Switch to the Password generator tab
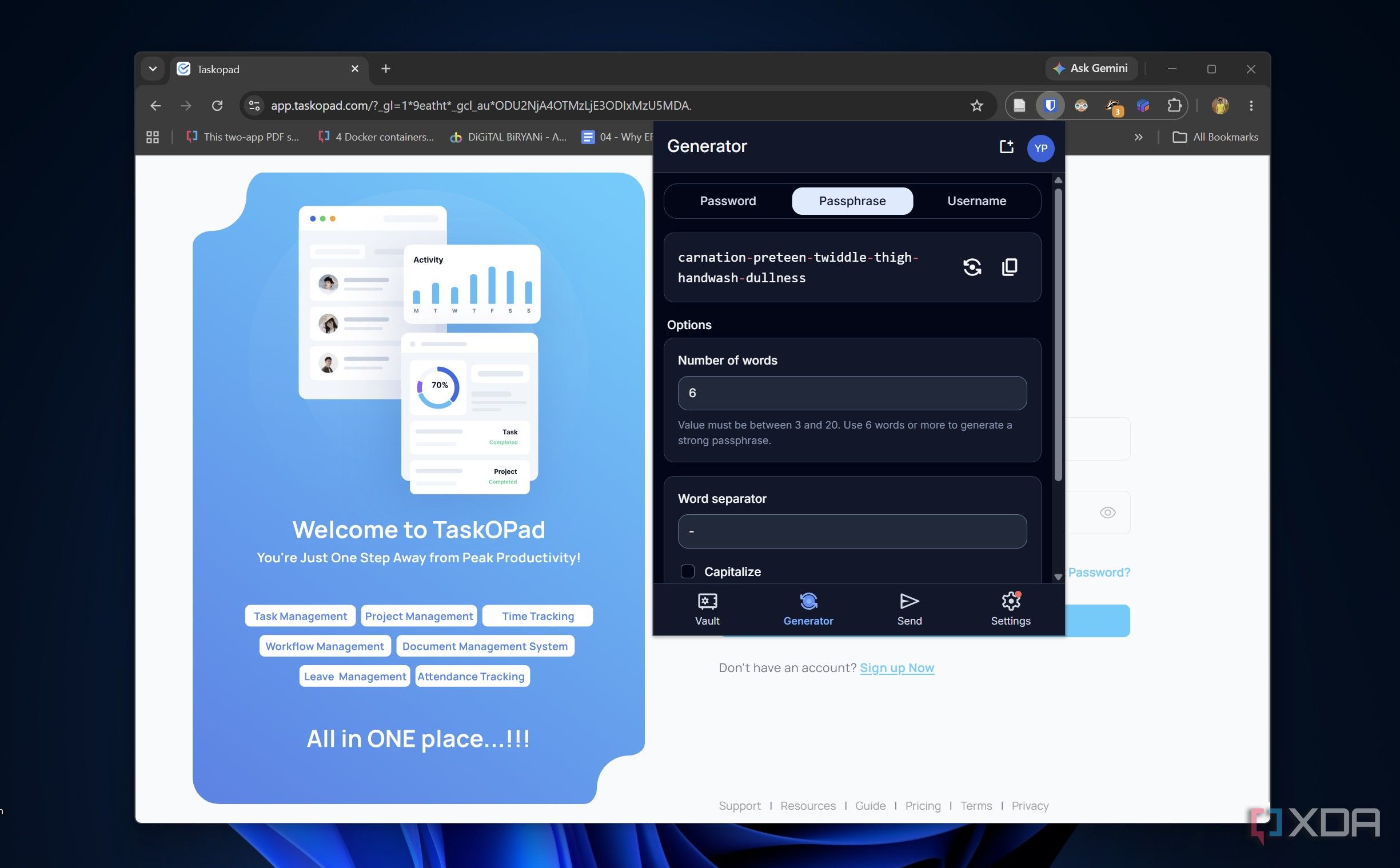The width and height of the screenshot is (1400, 868). pyautogui.click(x=728, y=201)
